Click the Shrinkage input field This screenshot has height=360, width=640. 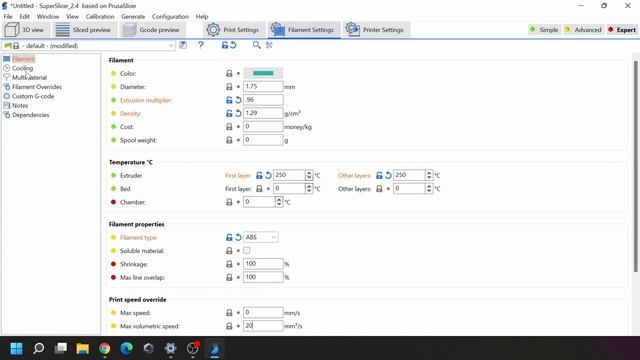pyautogui.click(x=263, y=264)
